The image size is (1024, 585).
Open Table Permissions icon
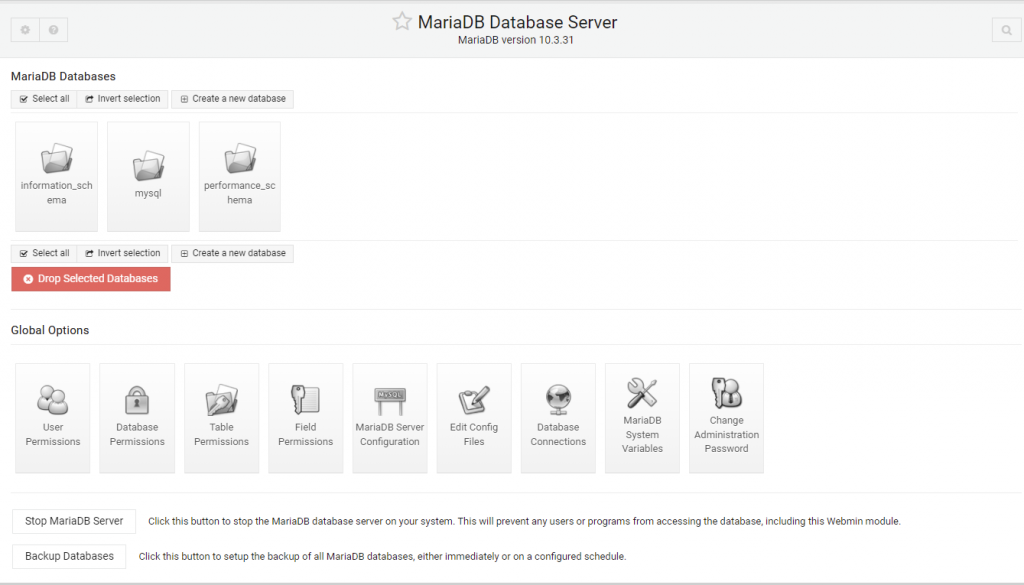tap(221, 400)
